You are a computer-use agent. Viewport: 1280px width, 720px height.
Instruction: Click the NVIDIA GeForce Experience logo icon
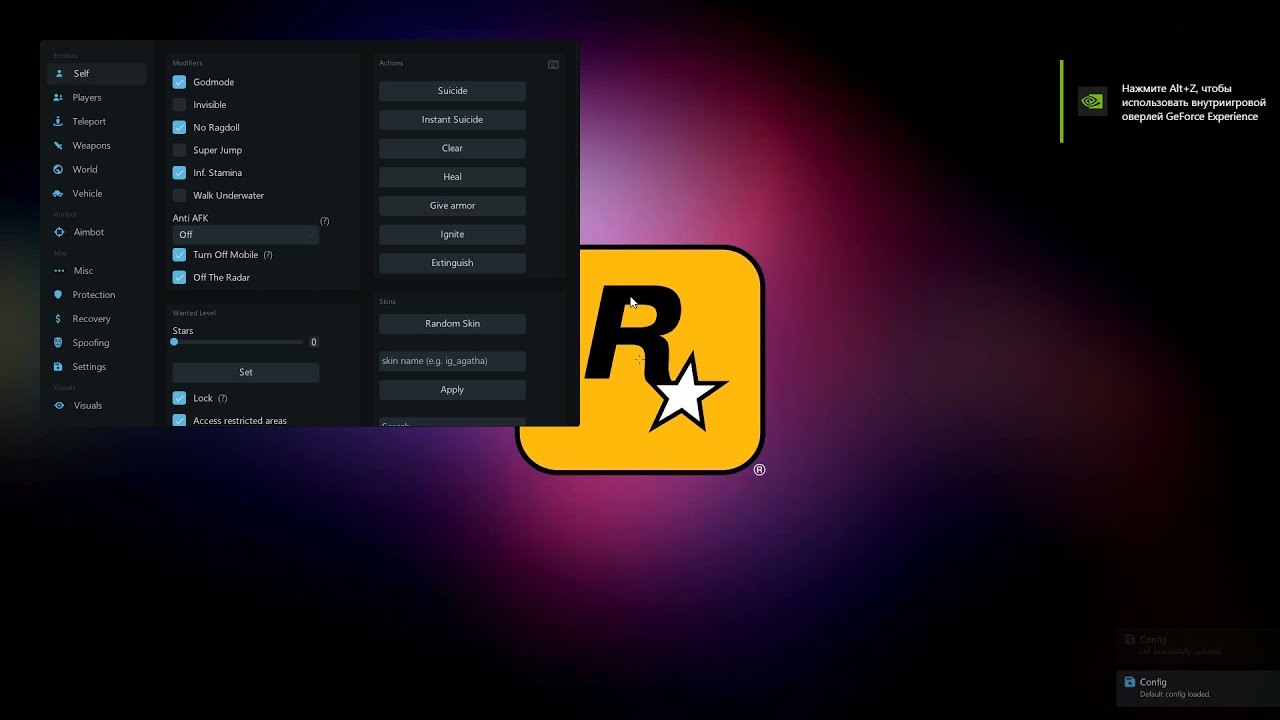coord(1092,101)
